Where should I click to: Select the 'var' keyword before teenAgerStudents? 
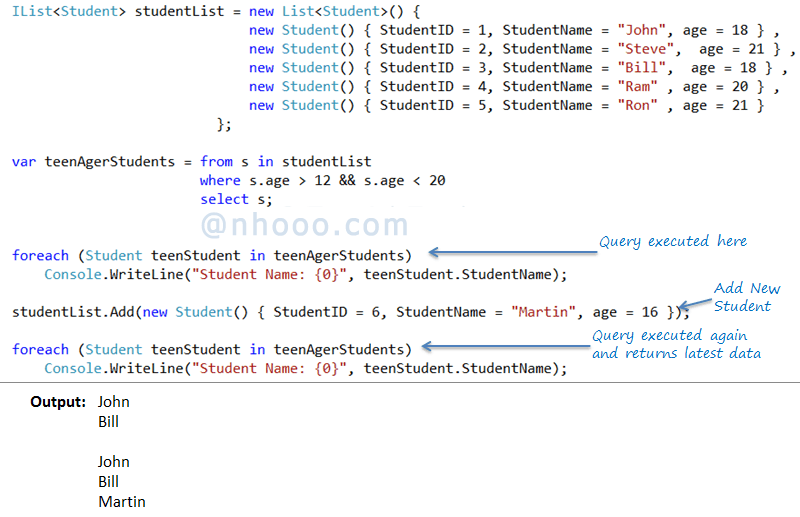click(x=24, y=162)
